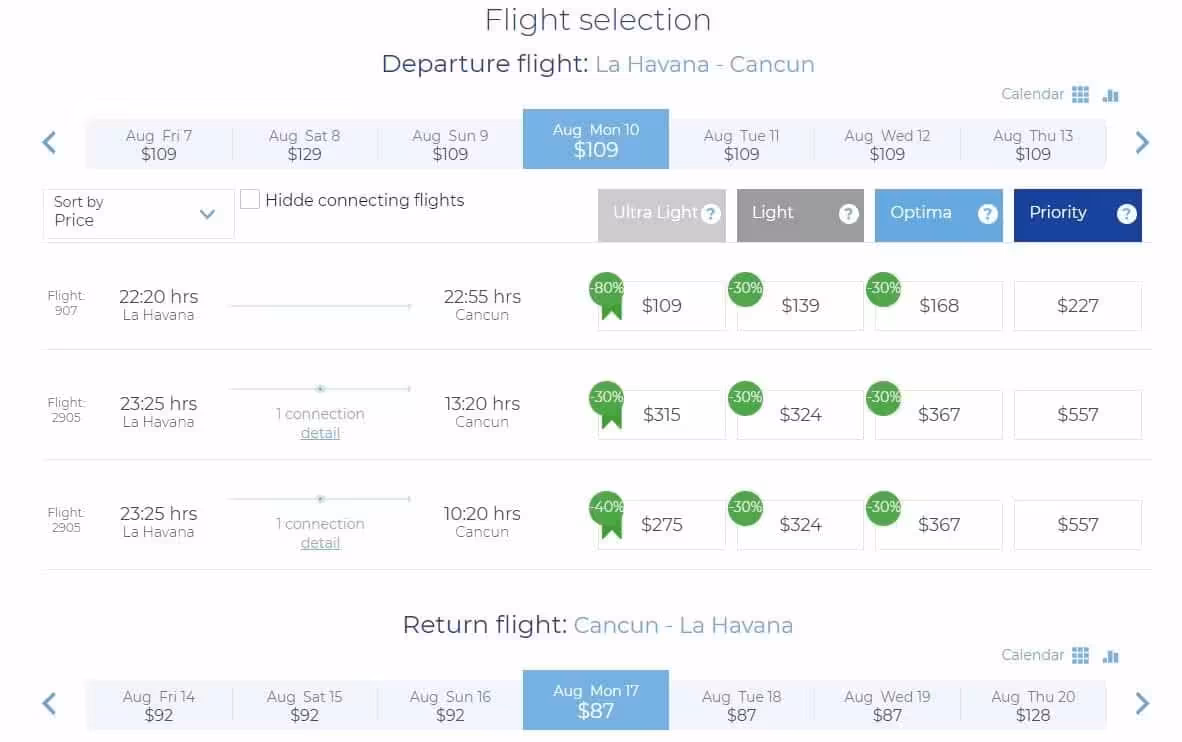This screenshot has width=1182, height=742.
Task: Go to next return dates arrow
Action: click(1141, 703)
